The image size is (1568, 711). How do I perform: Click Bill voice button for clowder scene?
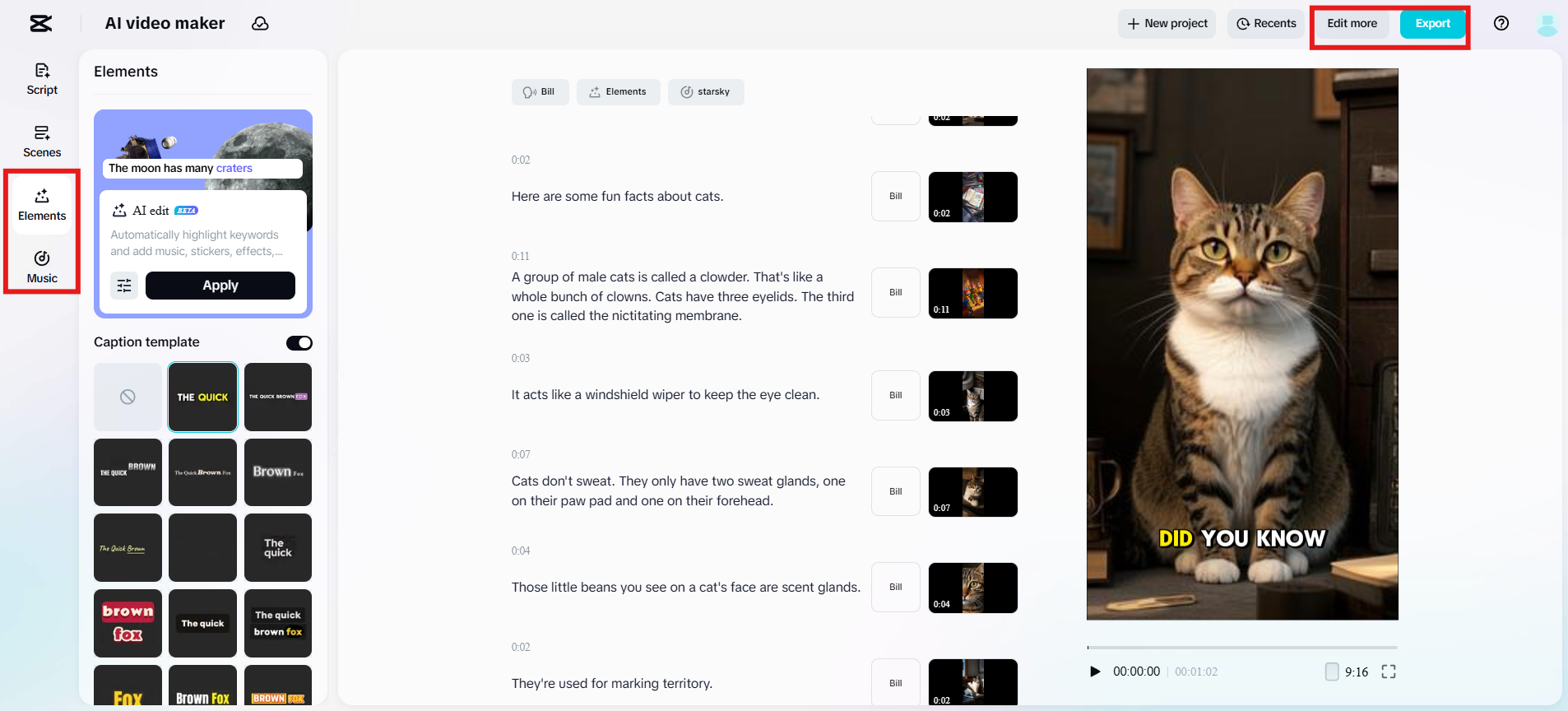(x=896, y=293)
